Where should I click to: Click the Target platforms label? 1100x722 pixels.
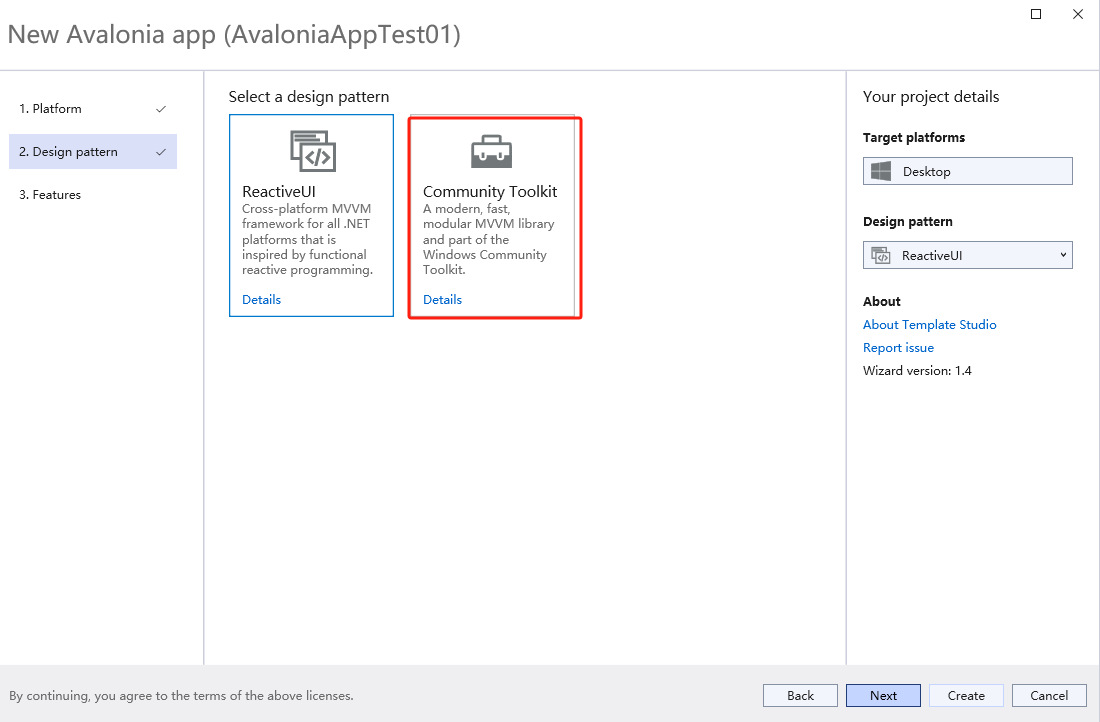tap(913, 138)
